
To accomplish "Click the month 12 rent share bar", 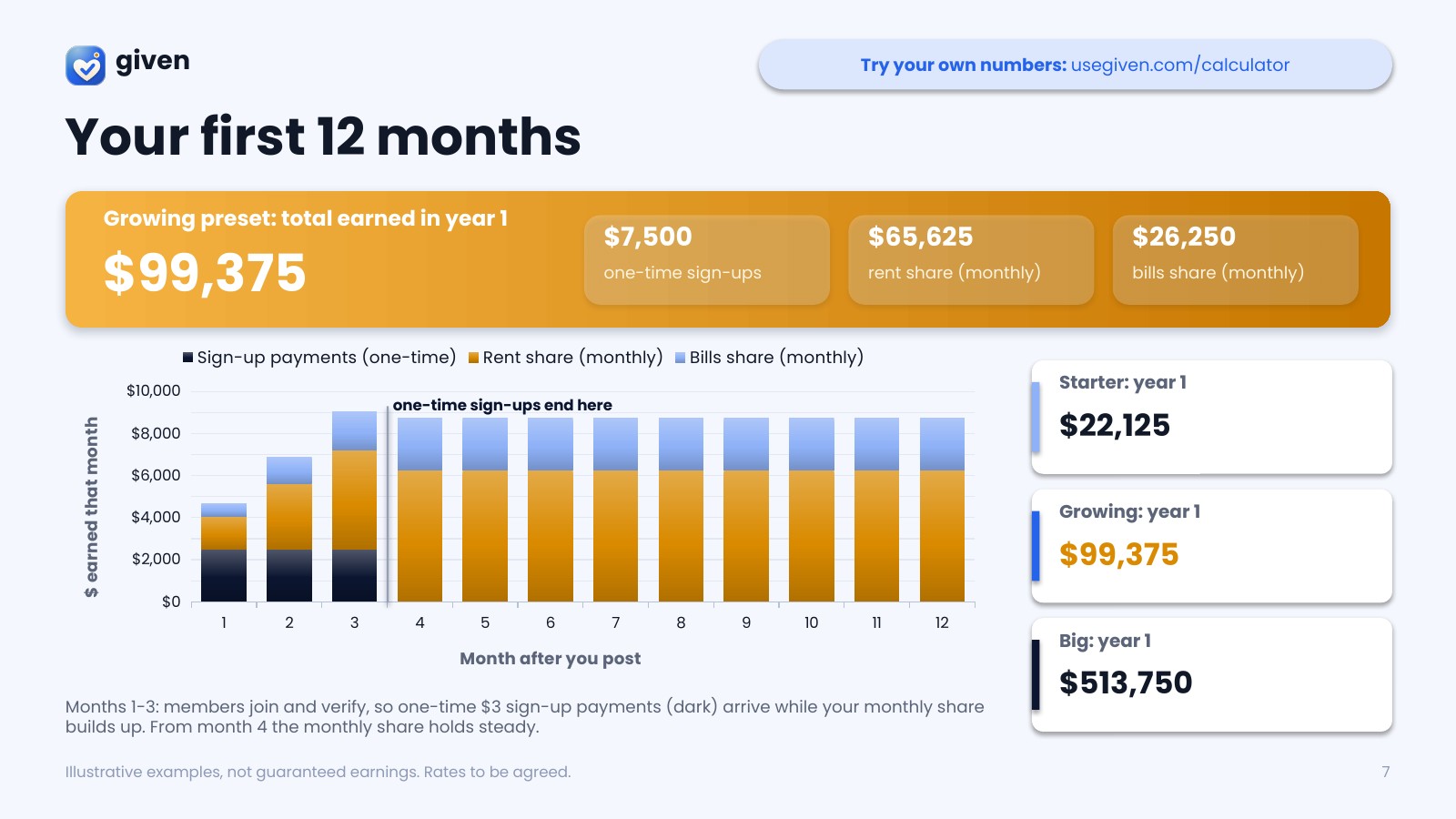I will click(x=942, y=536).
